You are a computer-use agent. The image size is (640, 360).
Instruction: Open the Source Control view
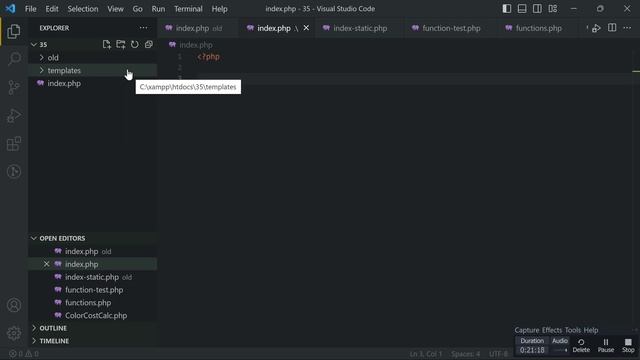click(x=14, y=87)
